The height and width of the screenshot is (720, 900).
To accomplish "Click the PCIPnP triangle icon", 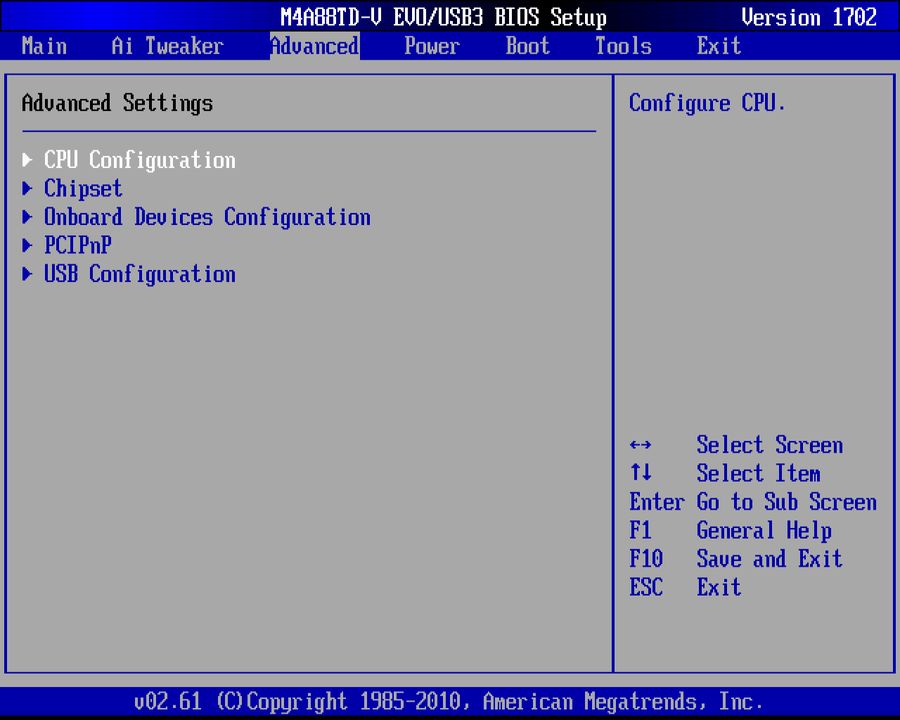I will [27, 245].
